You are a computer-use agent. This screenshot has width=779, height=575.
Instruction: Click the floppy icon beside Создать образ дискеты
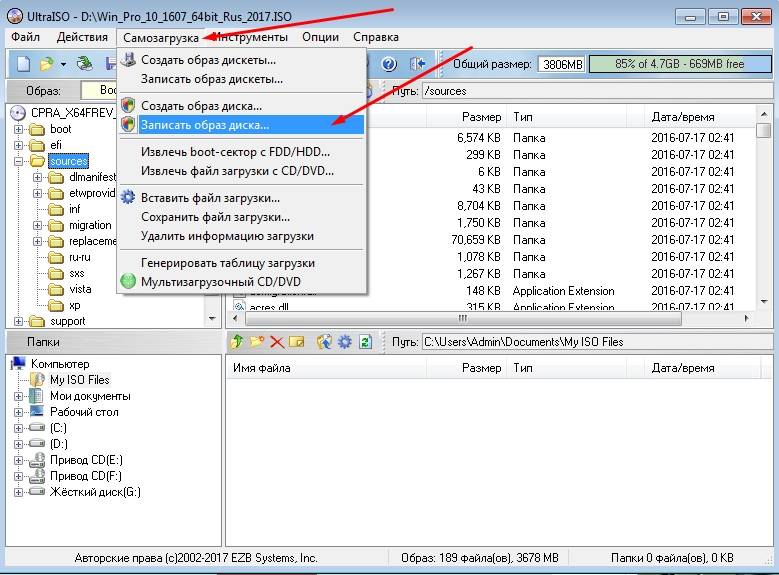point(129,60)
